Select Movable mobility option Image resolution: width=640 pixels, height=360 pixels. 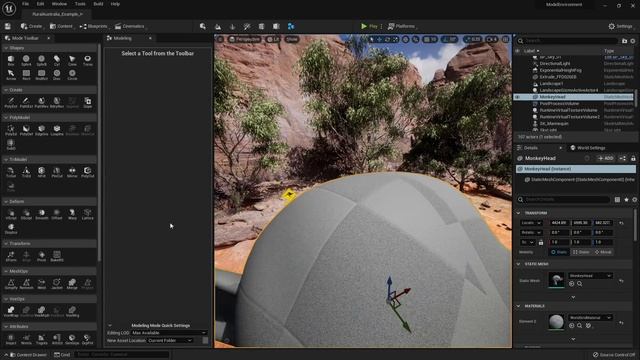[x=603, y=252]
